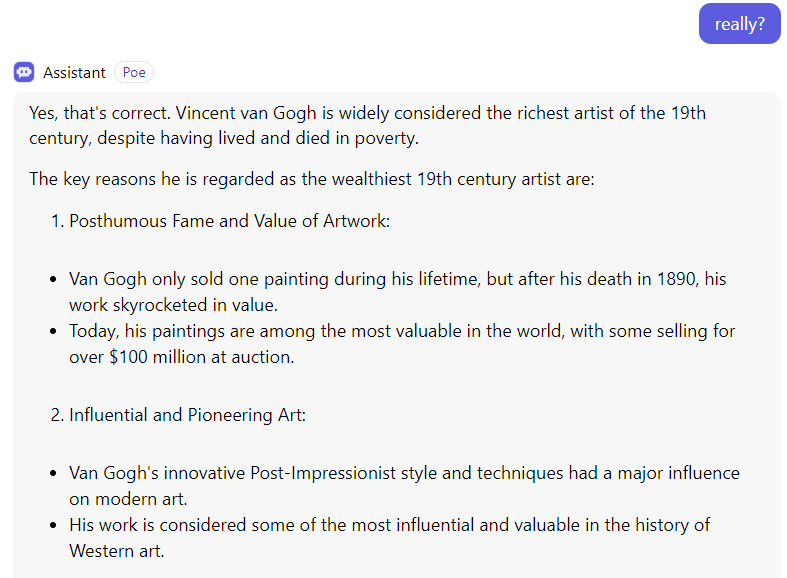Click the Assistant bot avatar icon

pos(24,72)
